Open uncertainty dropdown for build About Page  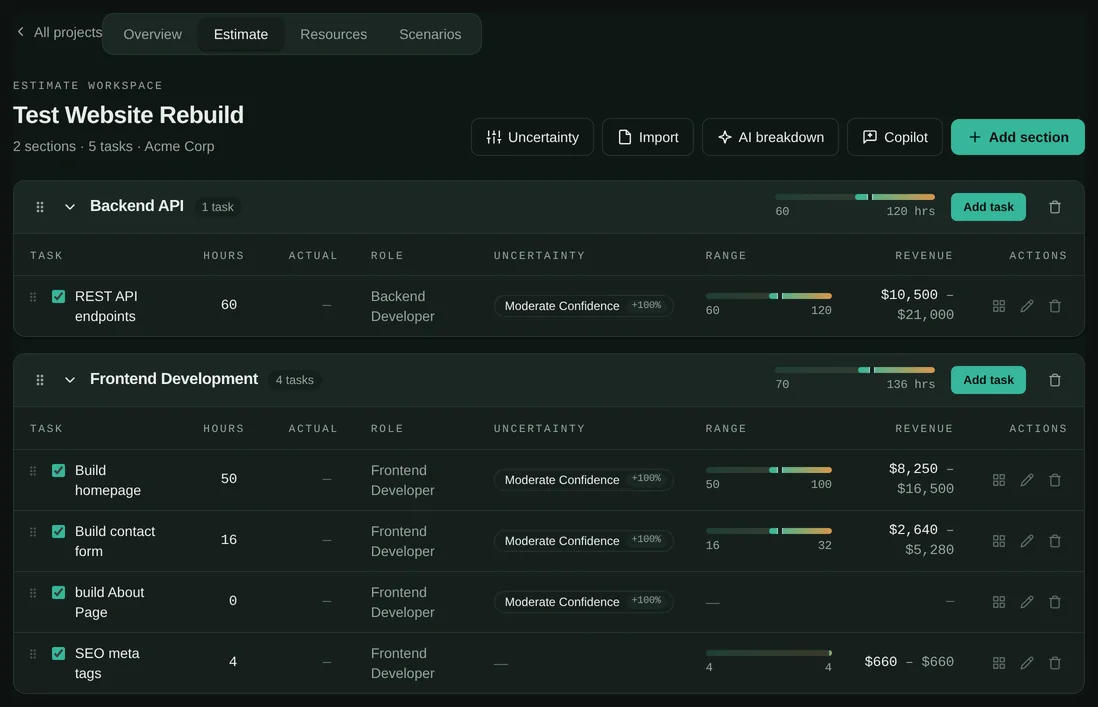tap(583, 601)
